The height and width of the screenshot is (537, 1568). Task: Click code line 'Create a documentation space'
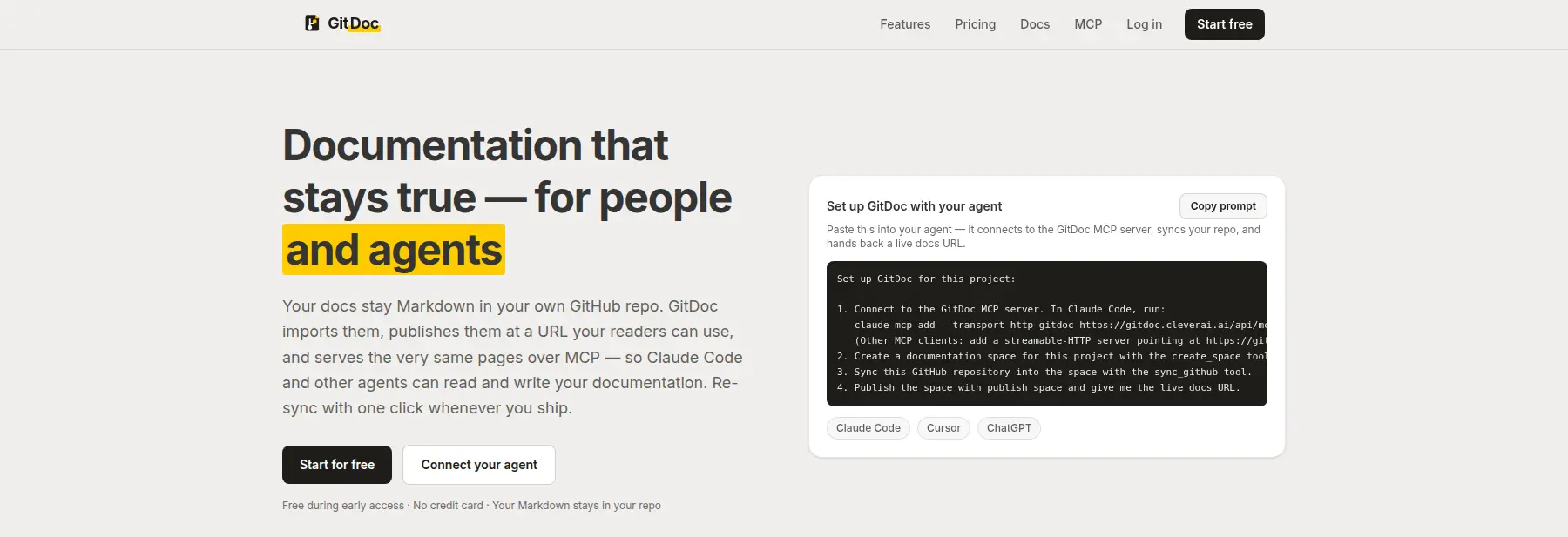[x=1052, y=356]
